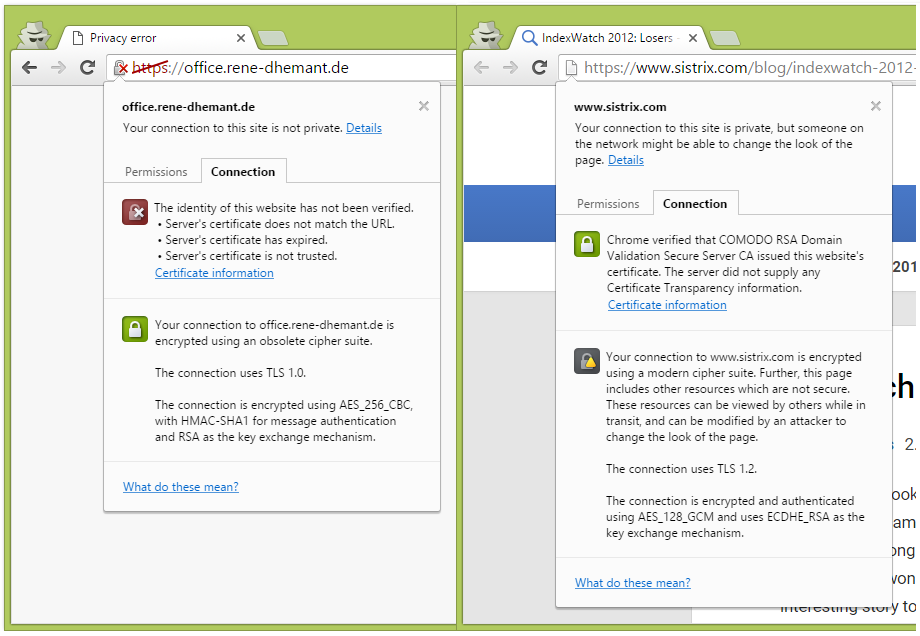
Task: Select Connection tab in left popup
Action: click(x=243, y=171)
